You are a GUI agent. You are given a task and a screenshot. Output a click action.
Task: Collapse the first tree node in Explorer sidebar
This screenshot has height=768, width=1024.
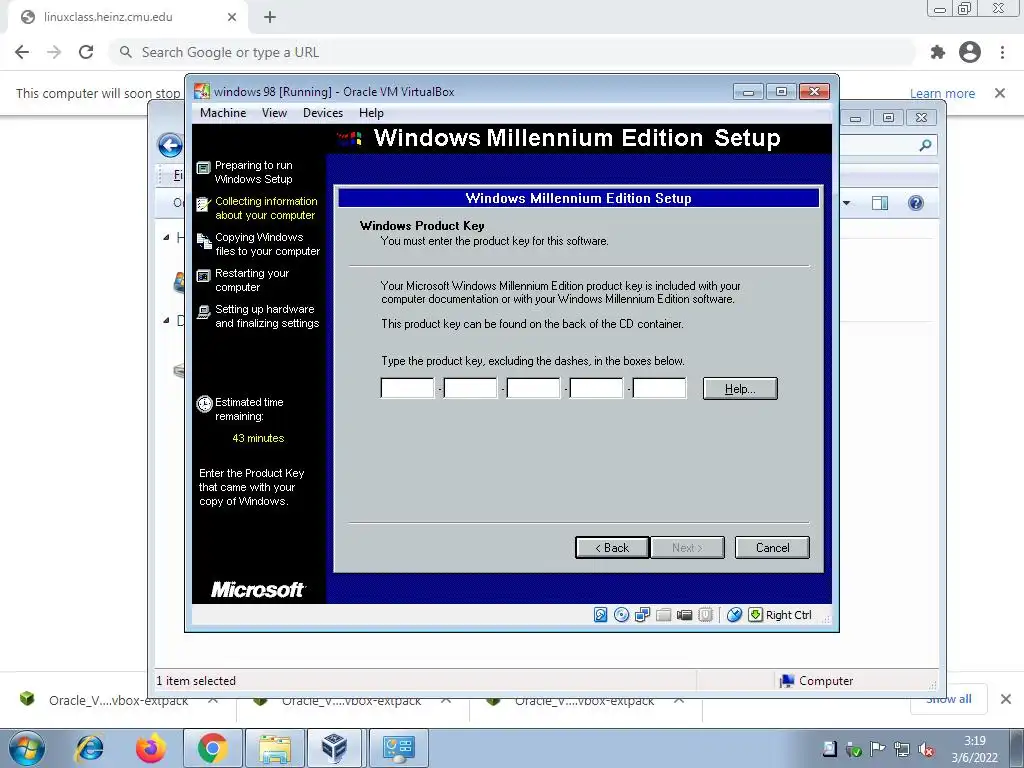166,238
